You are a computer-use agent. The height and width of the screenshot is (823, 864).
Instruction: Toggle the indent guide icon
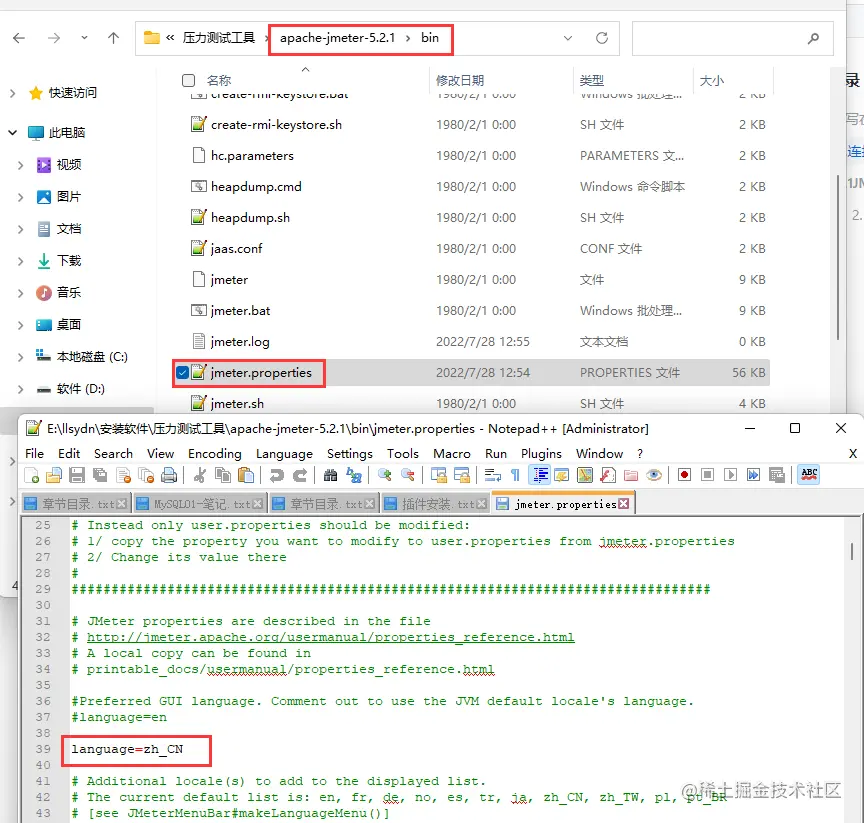pos(541,475)
